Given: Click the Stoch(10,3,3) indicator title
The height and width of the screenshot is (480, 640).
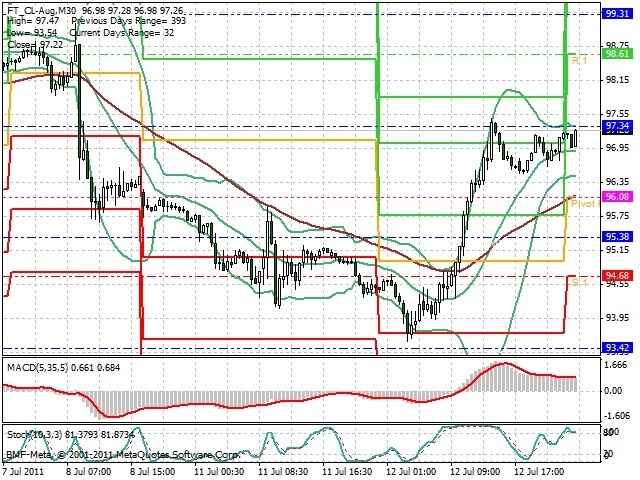Looking at the screenshot, I should click(35, 435).
